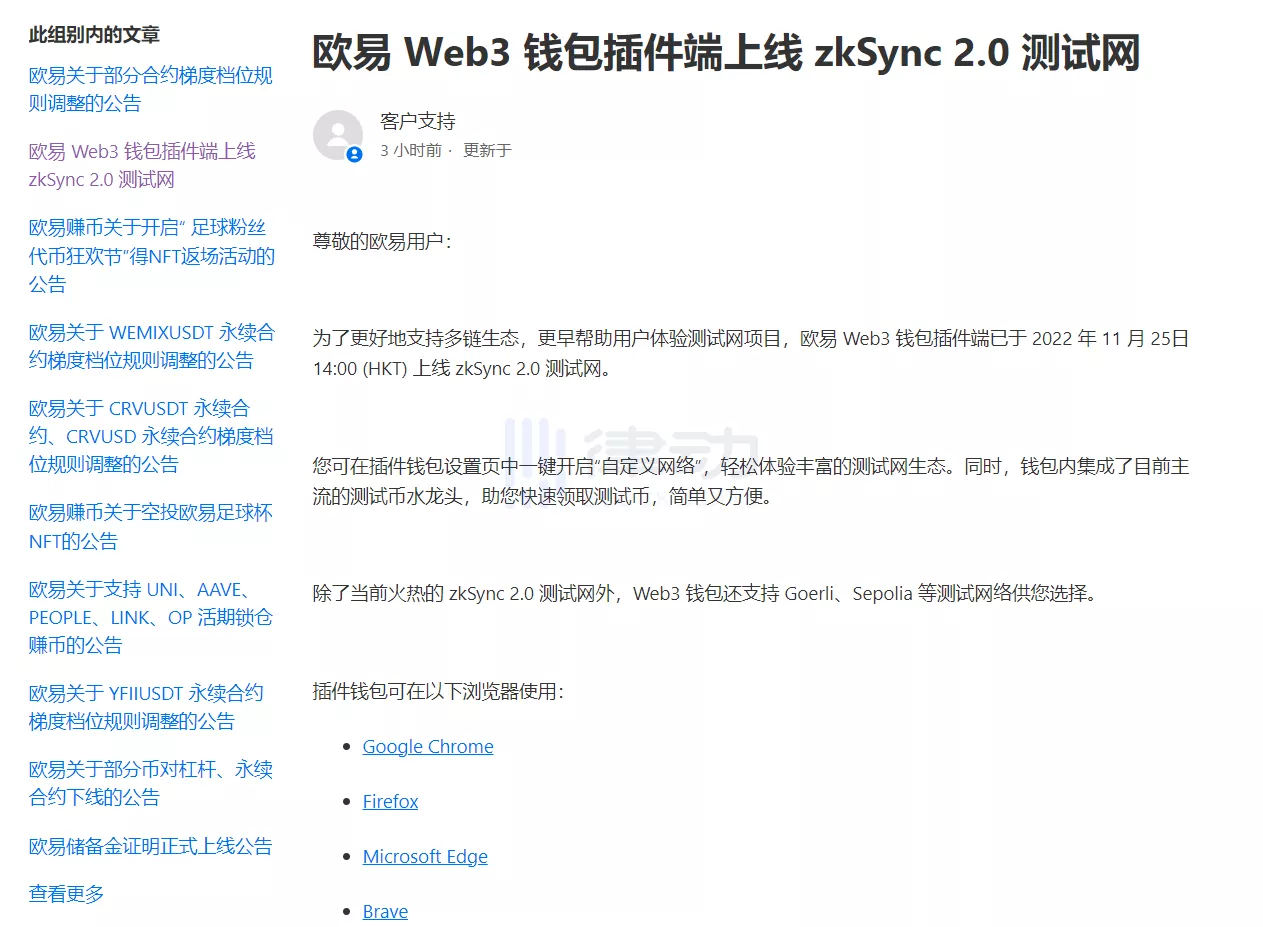
Task: Open 欧易关于部分合约梯度档位规则调整的公告 article
Action: pos(150,90)
